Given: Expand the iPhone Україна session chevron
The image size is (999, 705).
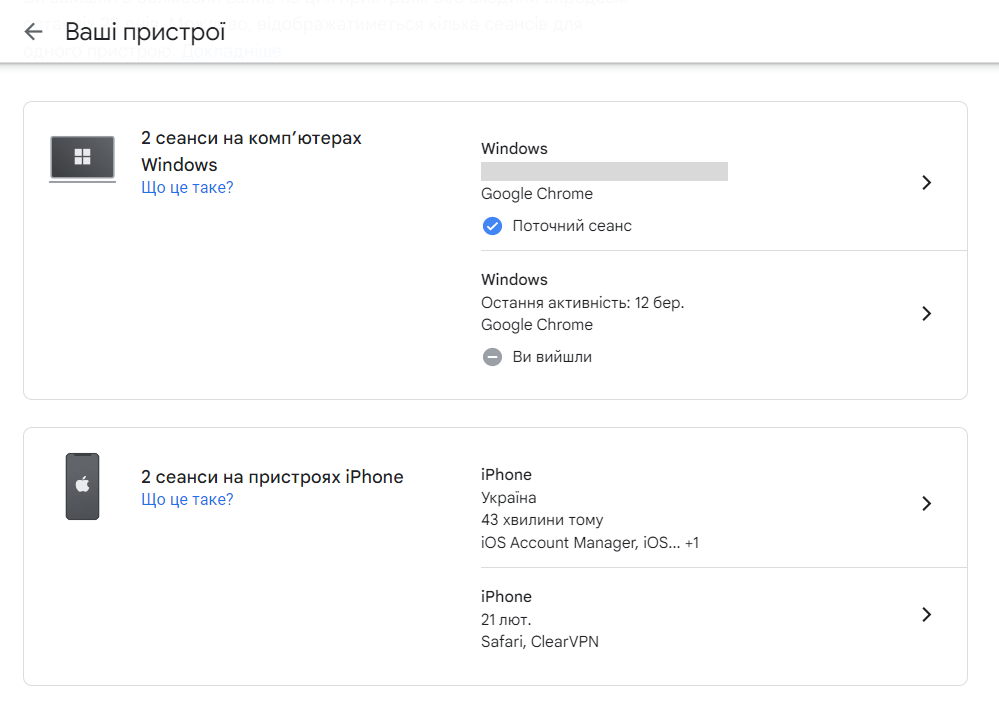Looking at the screenshot, I should pyautogui.click(x=926, y=503).
